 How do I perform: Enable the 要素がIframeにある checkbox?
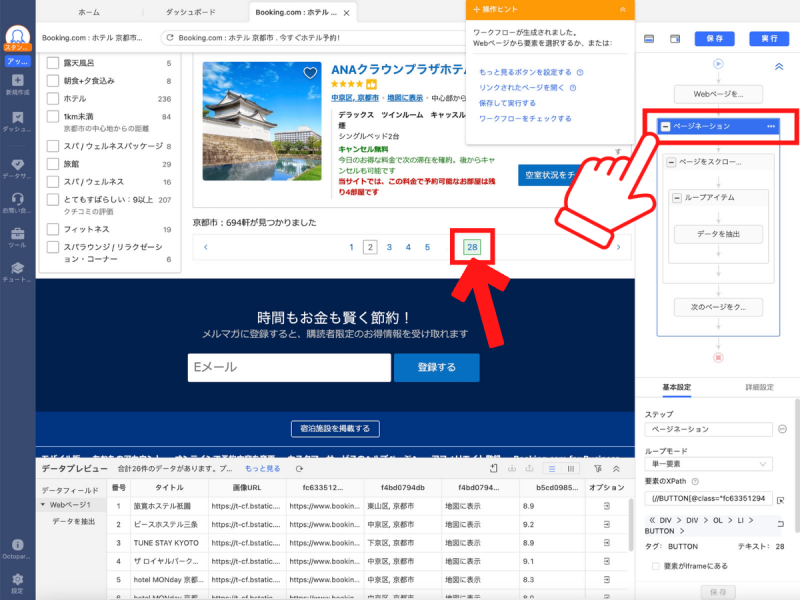click(656, 566)
